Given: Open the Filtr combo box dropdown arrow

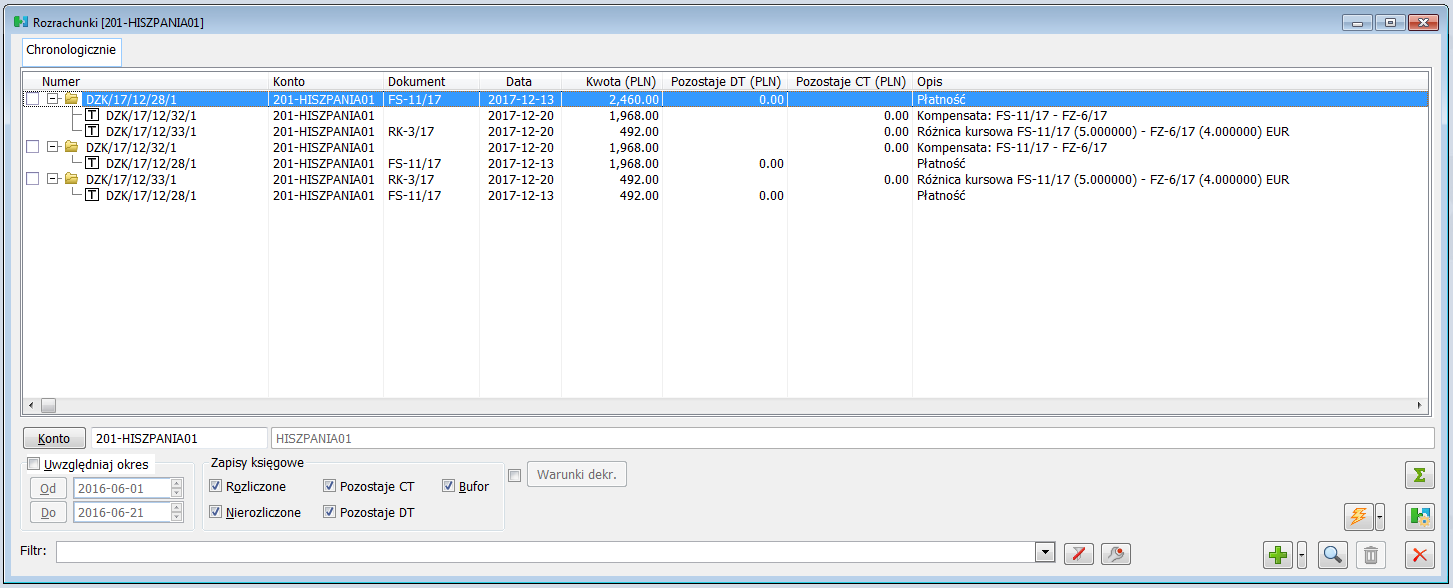Looking at the screenshot, I should point(1046,552).
